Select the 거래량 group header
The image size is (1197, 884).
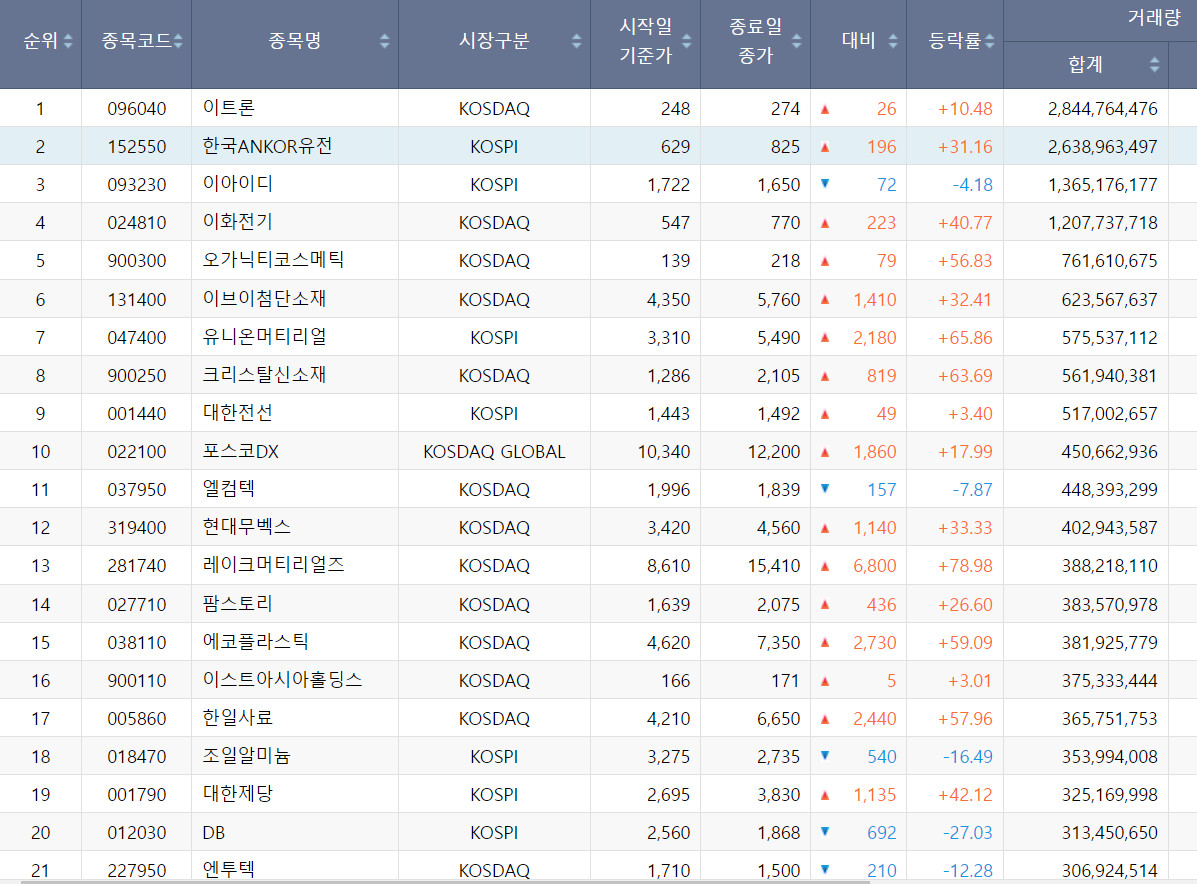point(1152,18)
